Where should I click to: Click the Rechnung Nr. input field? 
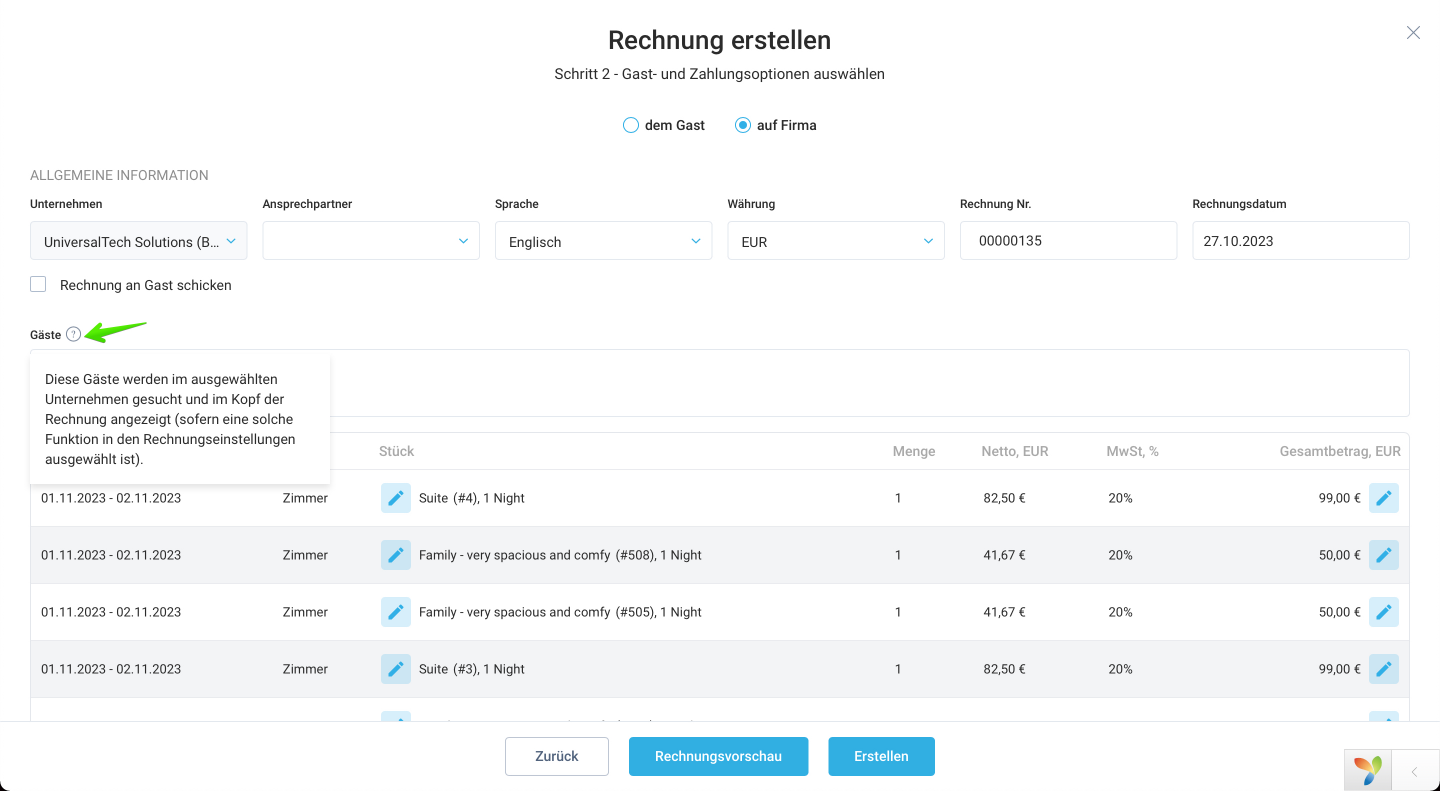click(1068, 241)
